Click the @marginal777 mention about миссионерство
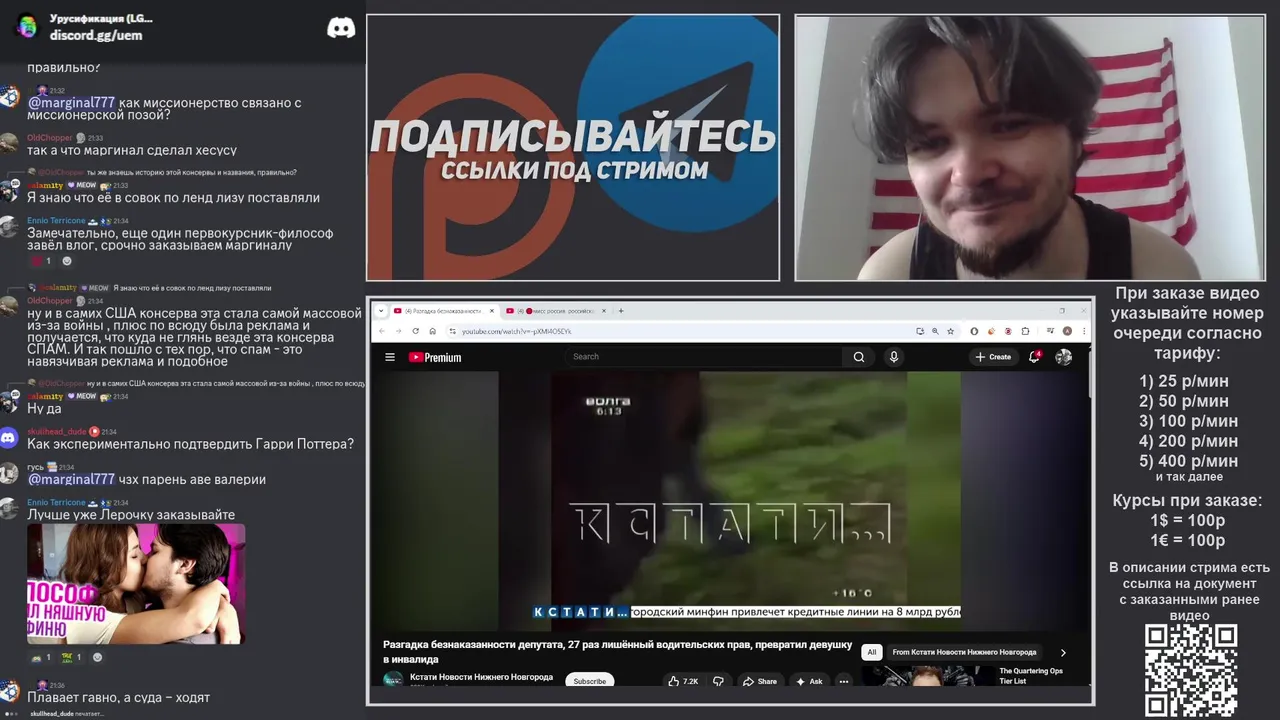 click(71, 103)
